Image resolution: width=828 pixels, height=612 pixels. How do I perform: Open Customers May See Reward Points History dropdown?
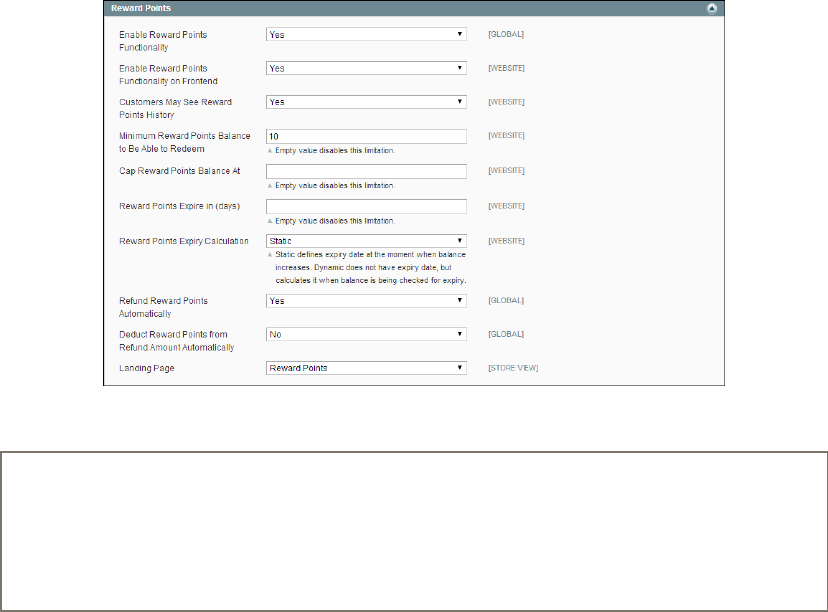click(366, 102)
